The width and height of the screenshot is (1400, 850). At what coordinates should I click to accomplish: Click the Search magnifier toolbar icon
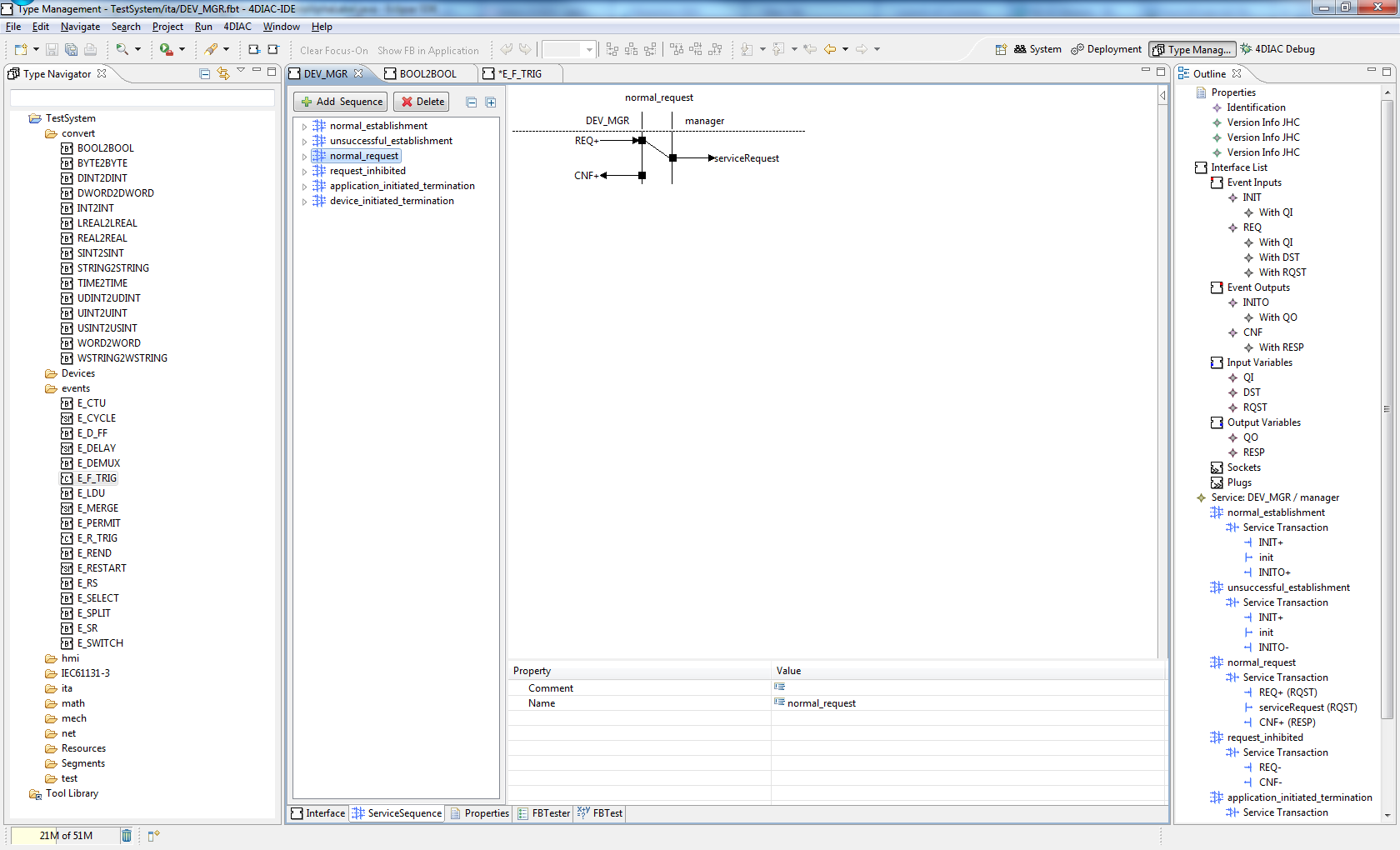click(122, 50)
